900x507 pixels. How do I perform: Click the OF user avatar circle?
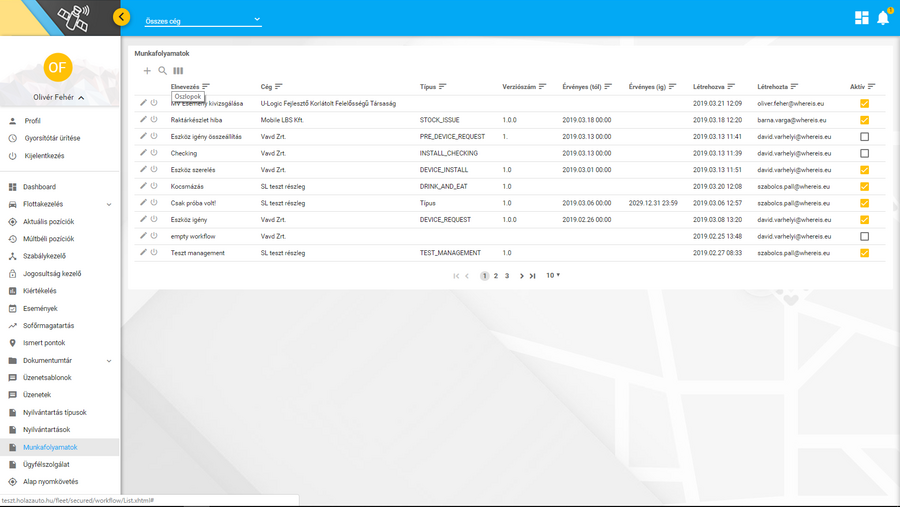[x=58, y=67]
